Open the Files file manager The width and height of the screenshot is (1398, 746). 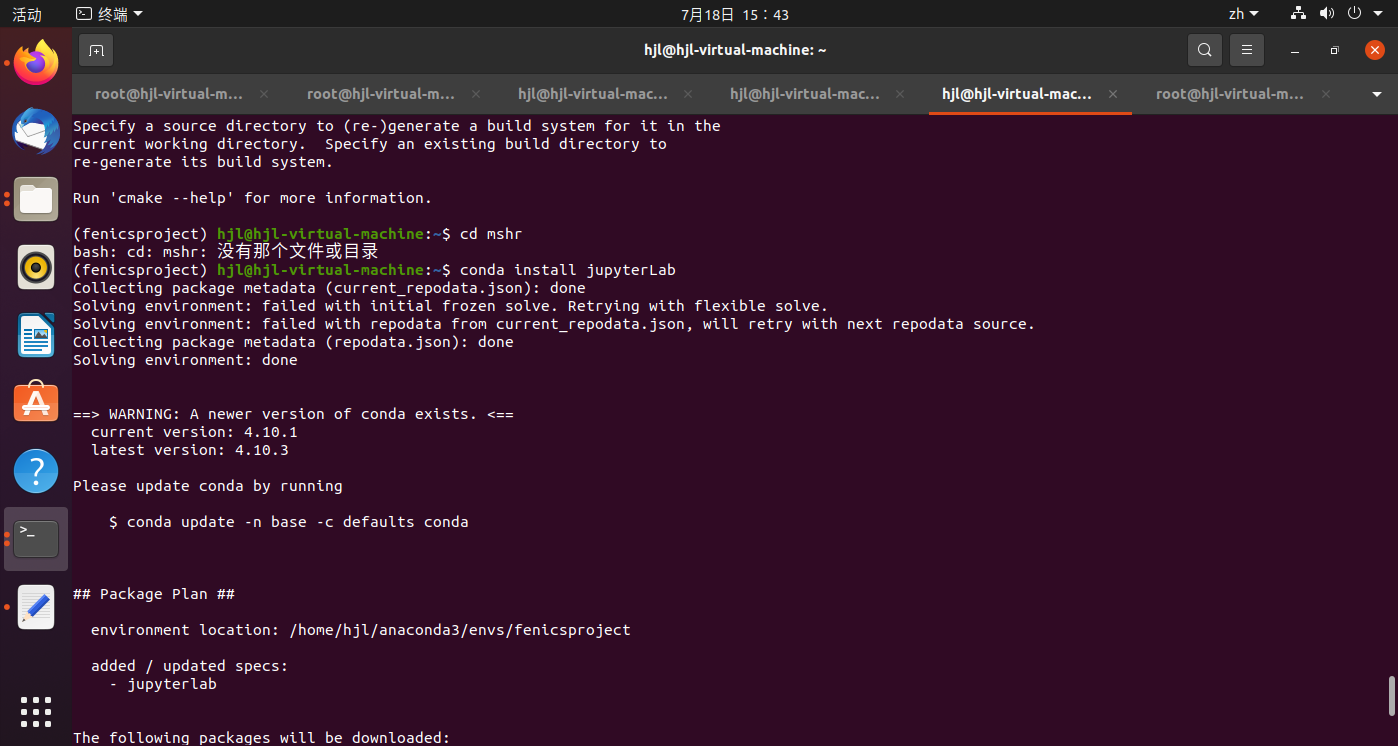coord(35,199)
